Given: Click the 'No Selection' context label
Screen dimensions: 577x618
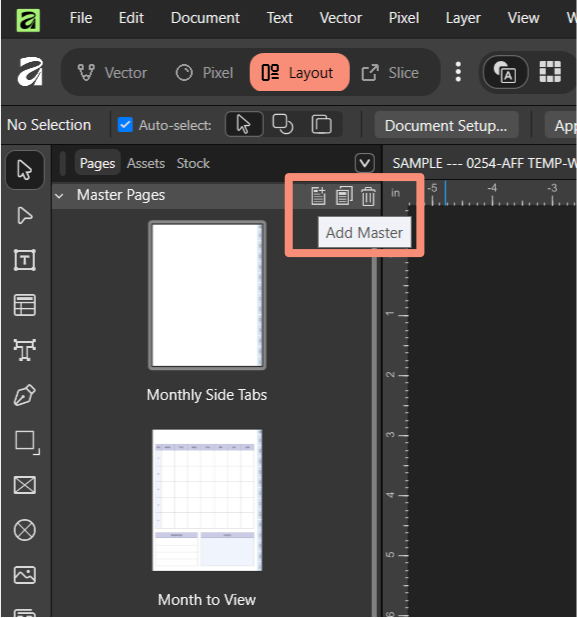Looking at the screenshot, I should [49, 125].
